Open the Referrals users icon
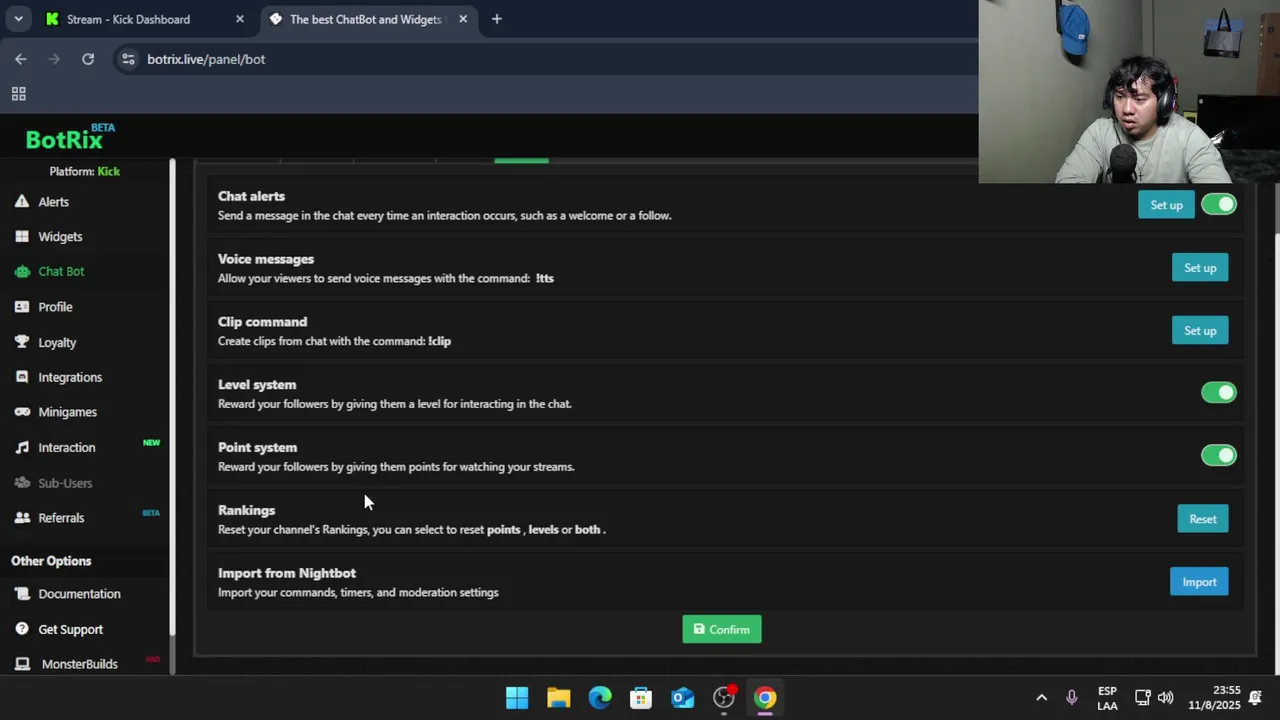 (21, 518)
